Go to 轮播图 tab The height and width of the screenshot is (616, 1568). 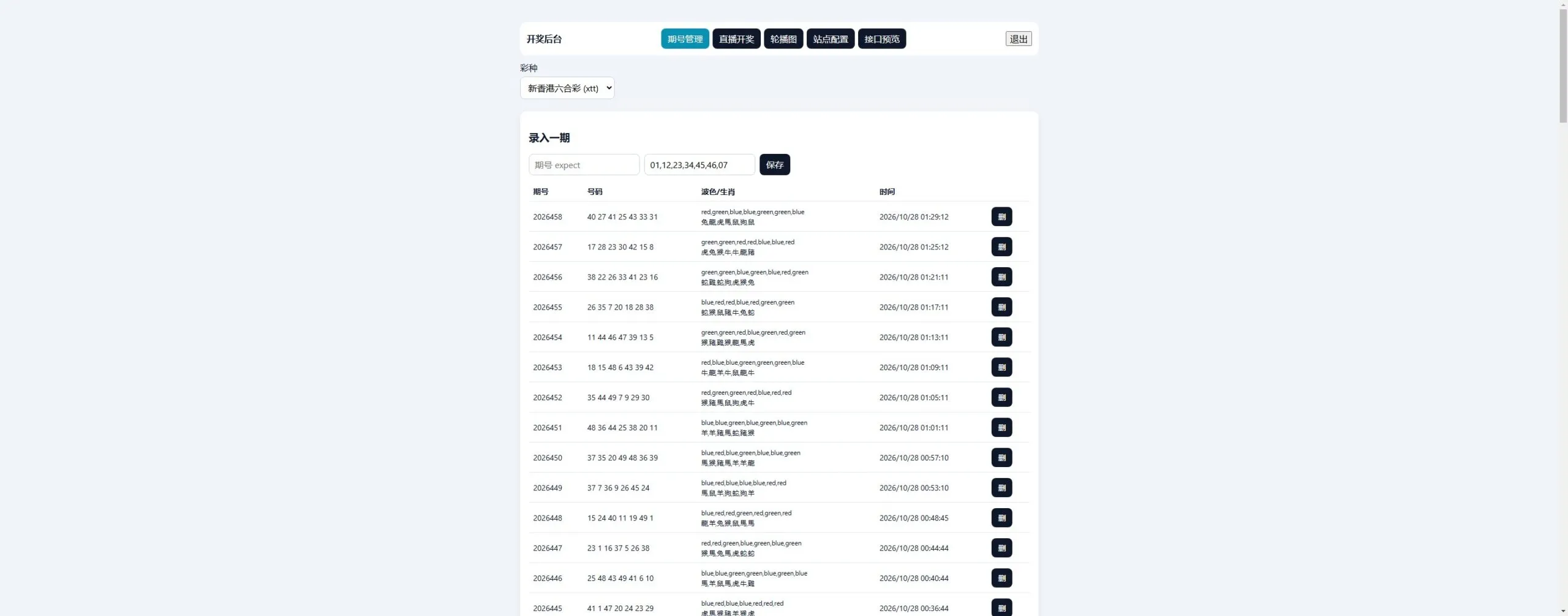point(783,39)
